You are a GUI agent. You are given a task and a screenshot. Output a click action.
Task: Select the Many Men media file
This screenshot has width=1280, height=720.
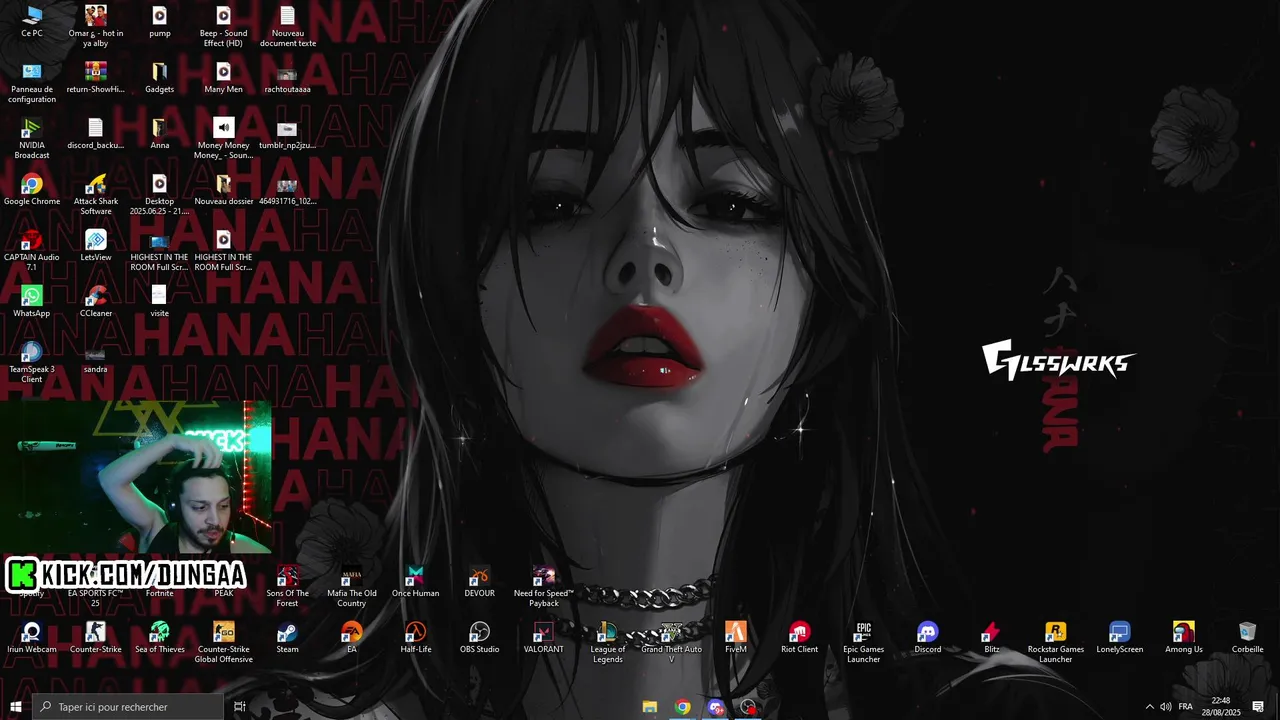(224, 77)
